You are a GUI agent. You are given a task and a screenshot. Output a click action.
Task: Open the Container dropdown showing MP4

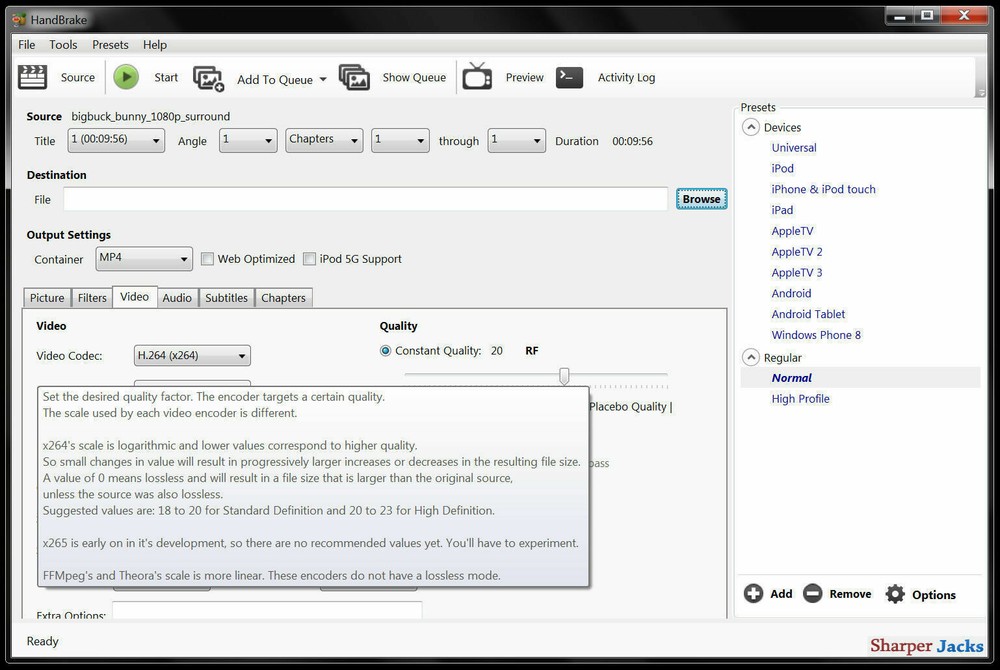pyautogui.click(x=143, y=258)
